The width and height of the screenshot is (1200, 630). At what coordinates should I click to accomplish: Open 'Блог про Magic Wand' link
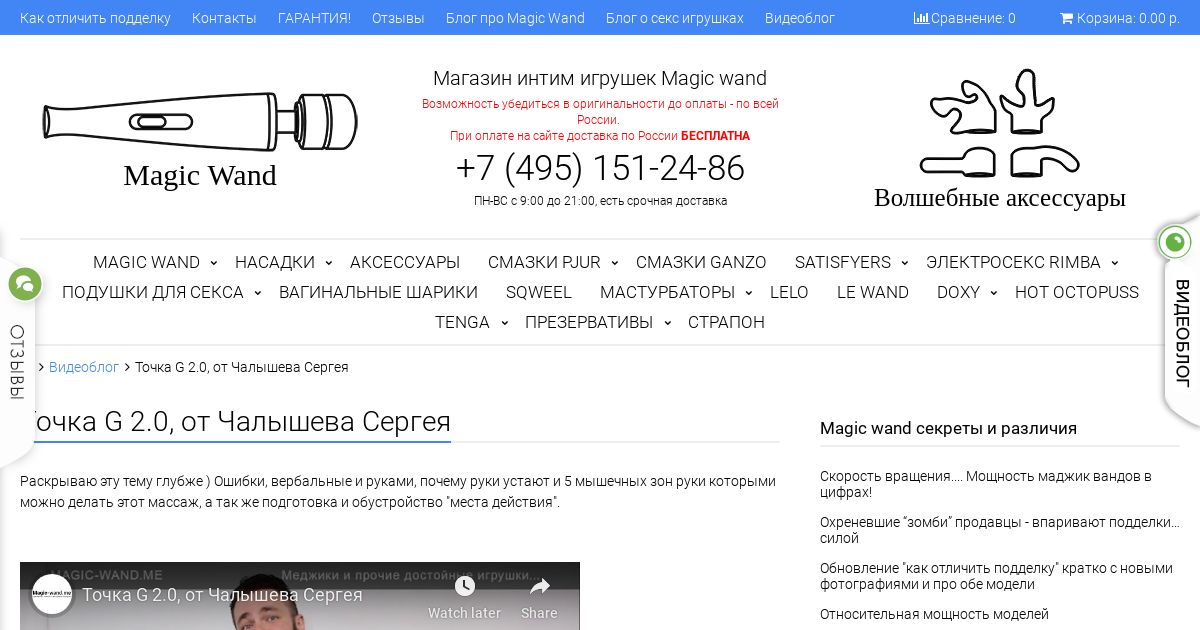pos(515,18)
